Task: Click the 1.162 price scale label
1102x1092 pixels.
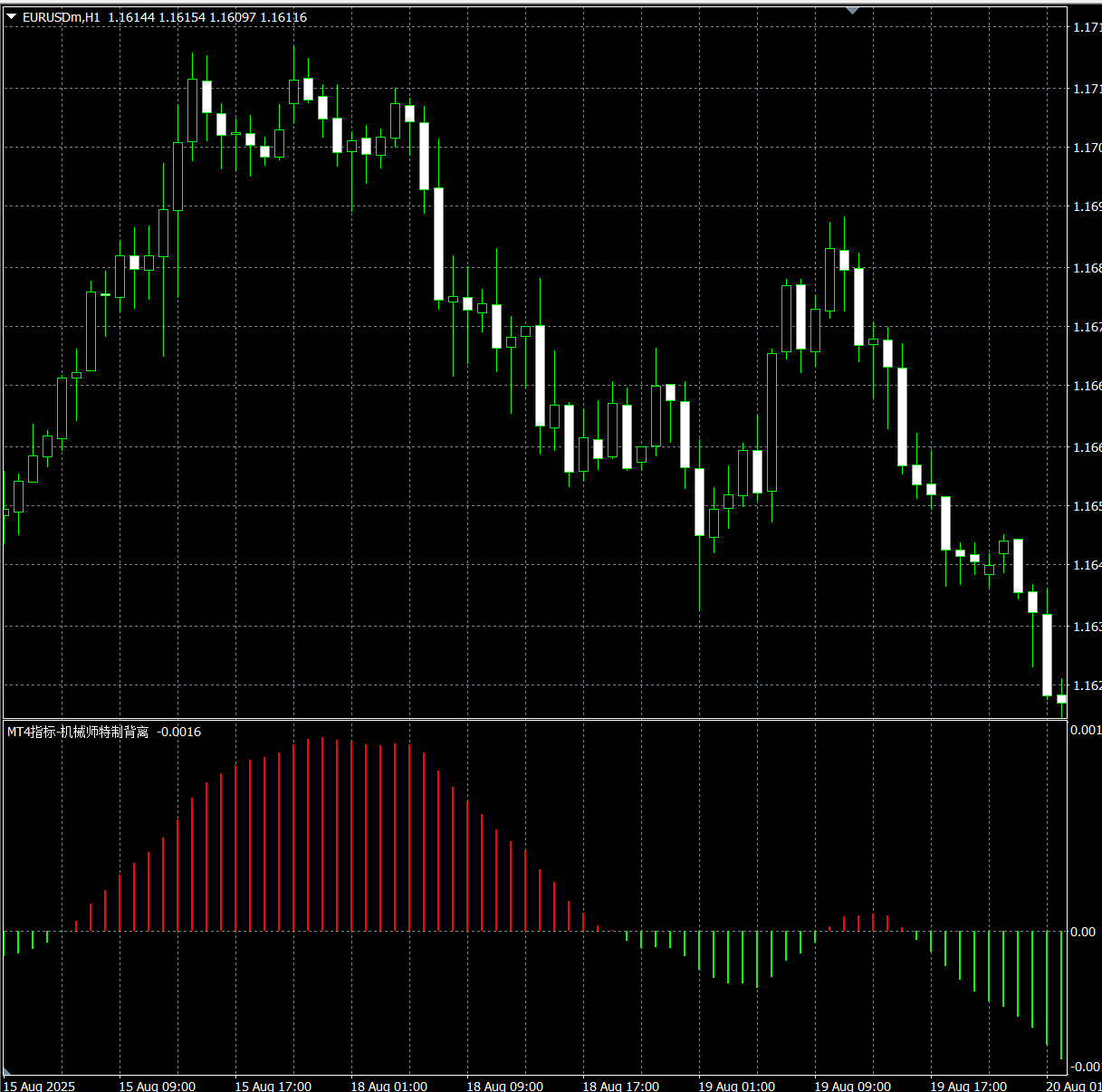Action: 1087,685
